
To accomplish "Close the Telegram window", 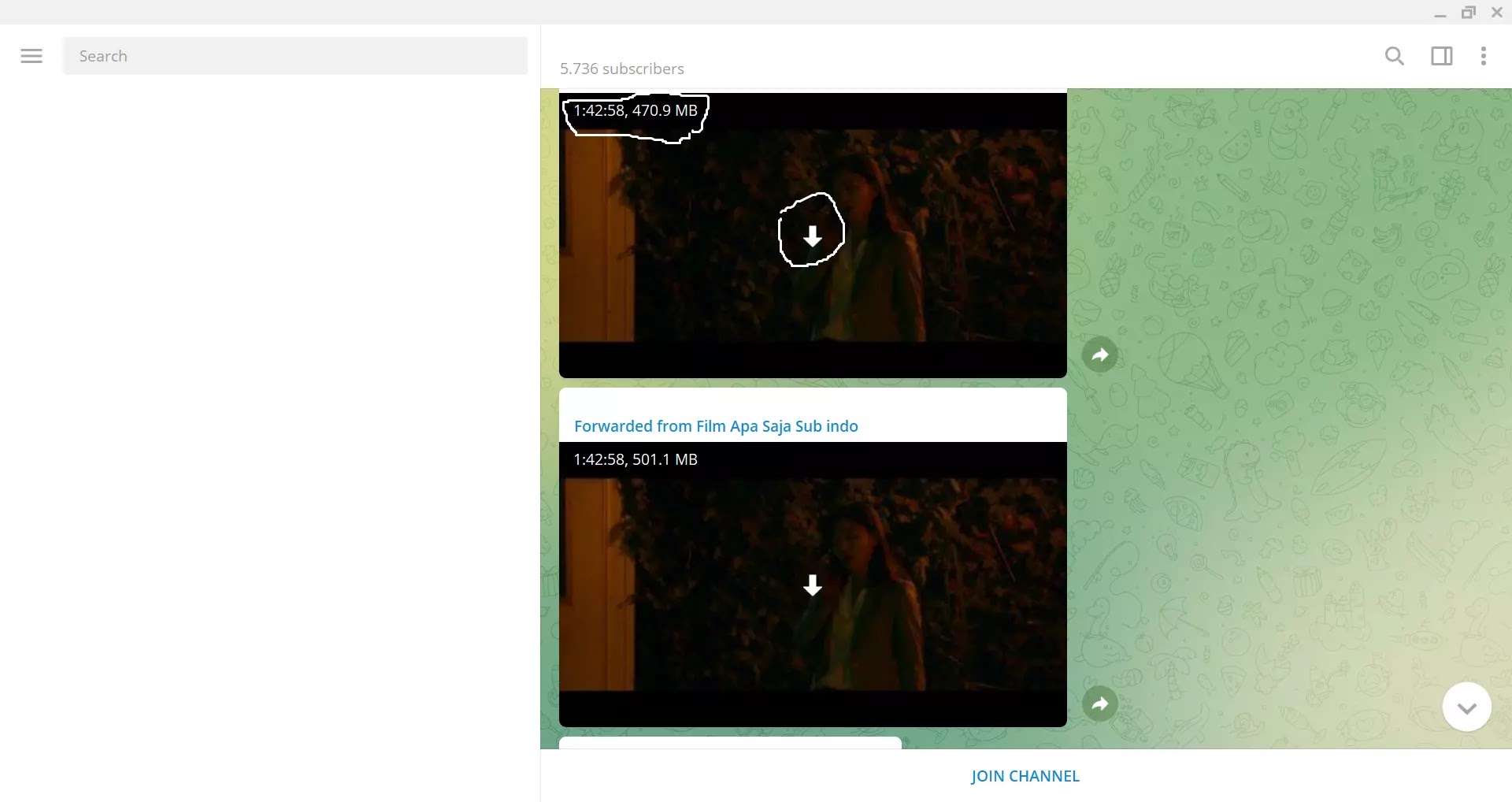I will (1497, 13).
